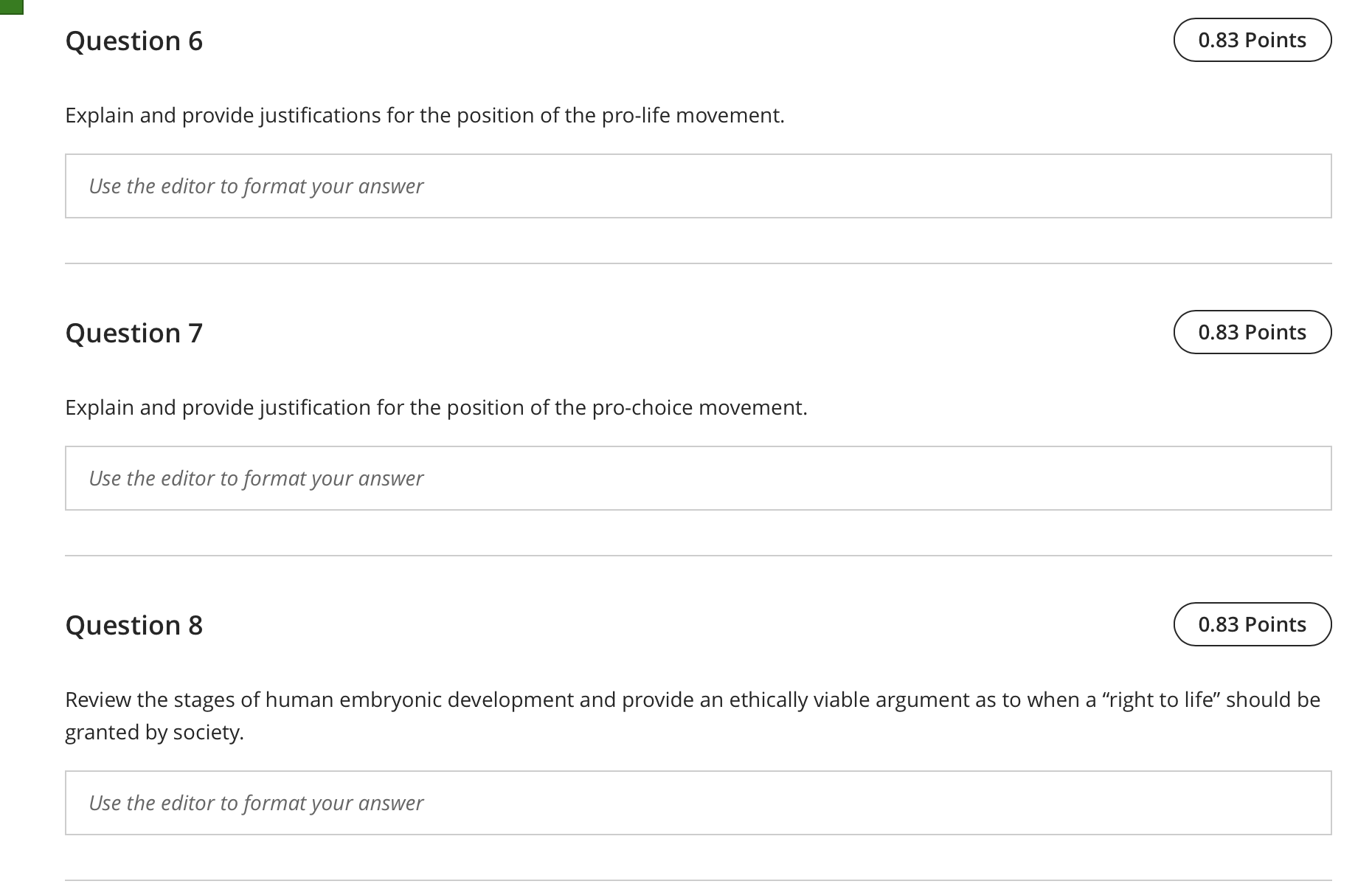Click the words 'granted by society.'
Screen dimensions: 1372x884
[154, 732]
